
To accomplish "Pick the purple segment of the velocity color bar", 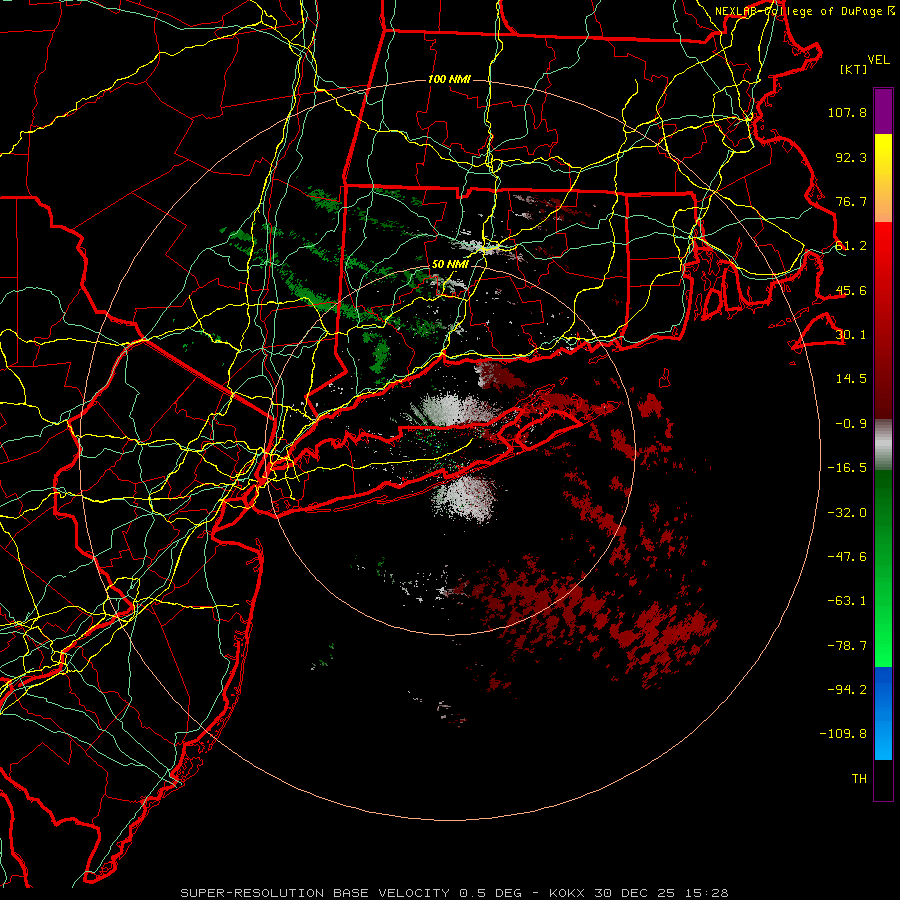I will coord(883,111).
